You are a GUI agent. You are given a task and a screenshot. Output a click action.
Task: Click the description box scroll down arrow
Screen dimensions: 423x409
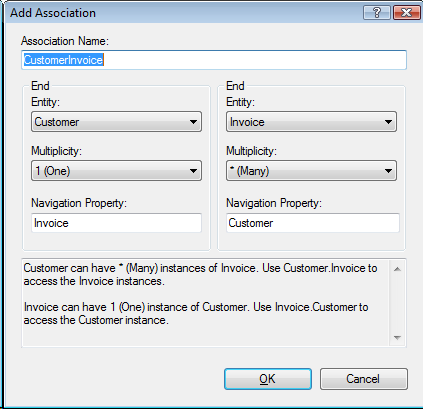pyautogui.click(x=397, y=337)
